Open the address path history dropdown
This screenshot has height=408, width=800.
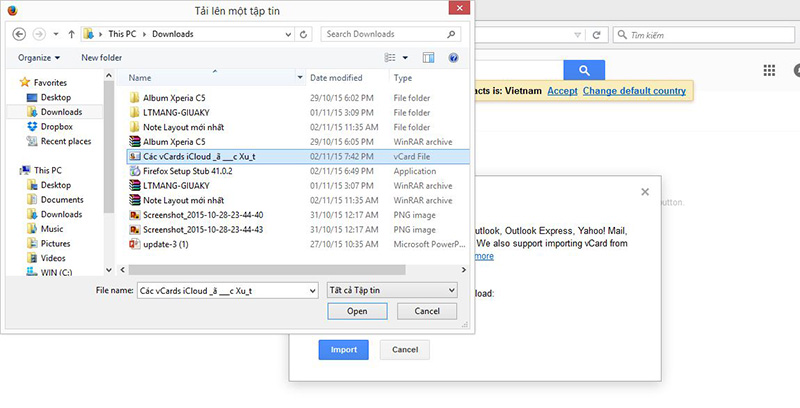[288, 35]
